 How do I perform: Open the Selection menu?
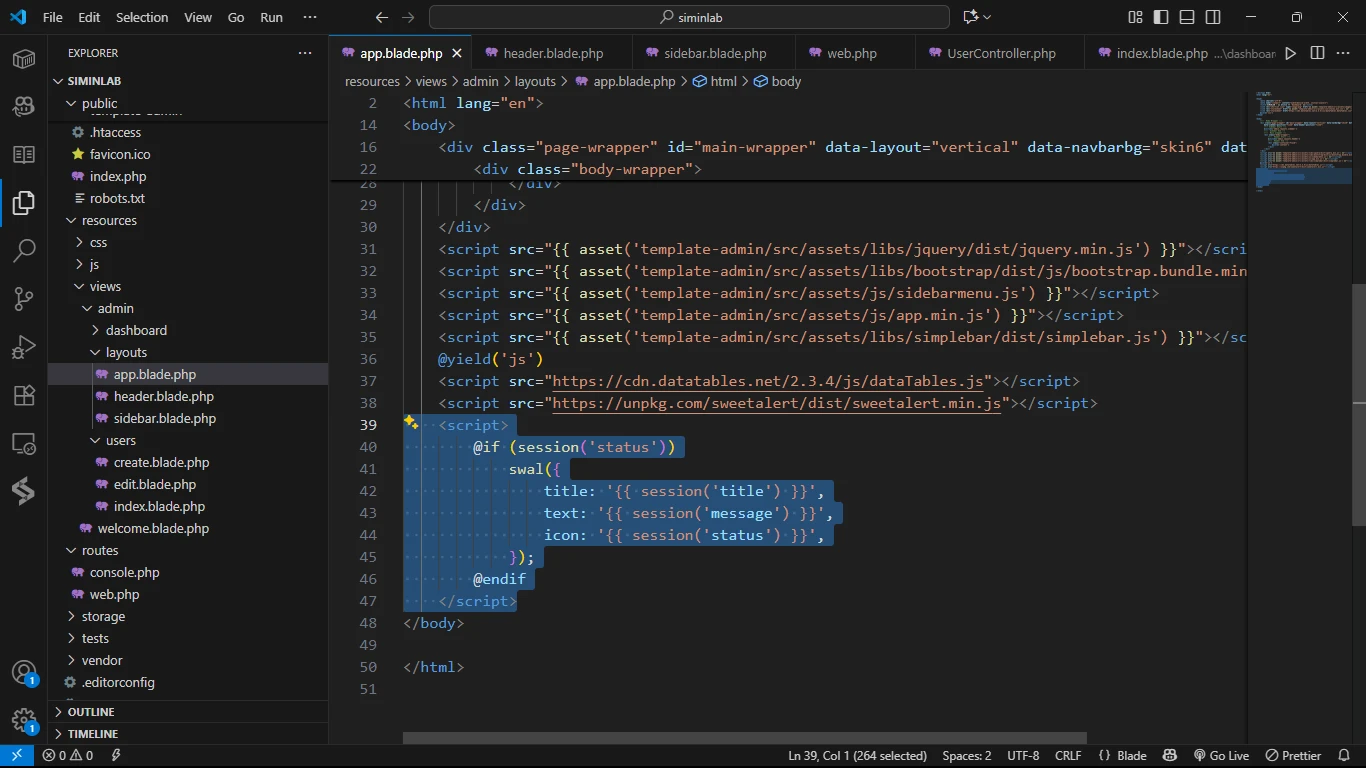point(142,17)
